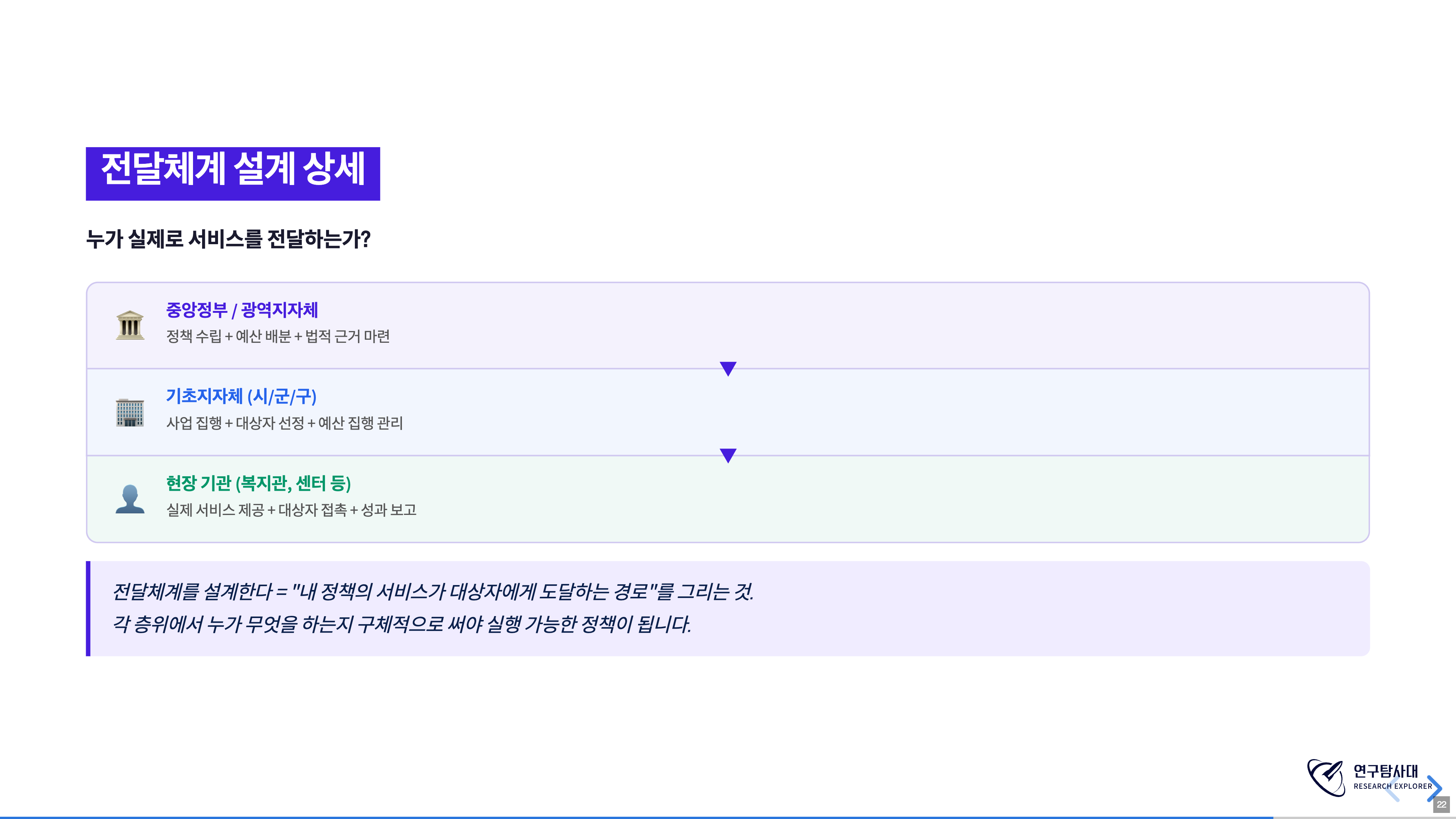Image resolution: width=1456 pixels, height=819 pixels.
Task: Click the office building icon
Action: pyautogui.click(x=130, y=412)
